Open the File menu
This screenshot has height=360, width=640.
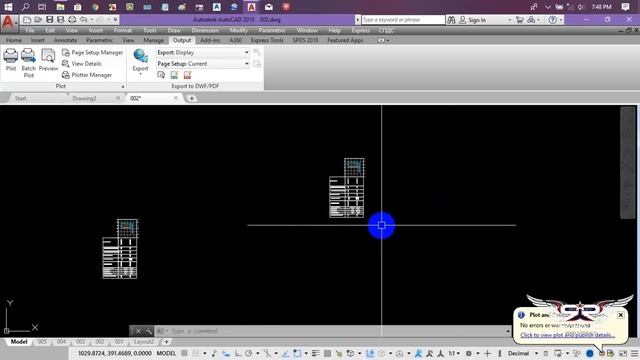pyautogui.click(x=30, y=31)
